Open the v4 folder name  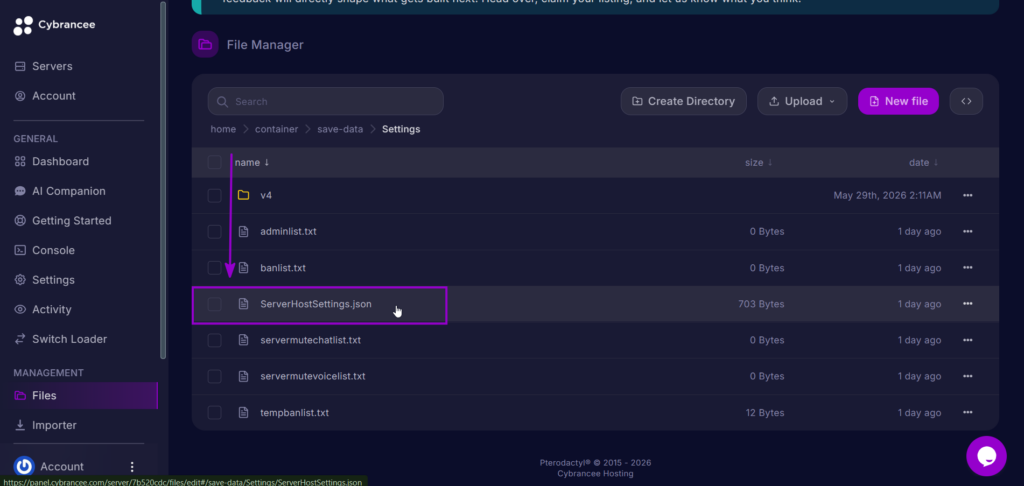click(266, 195)
